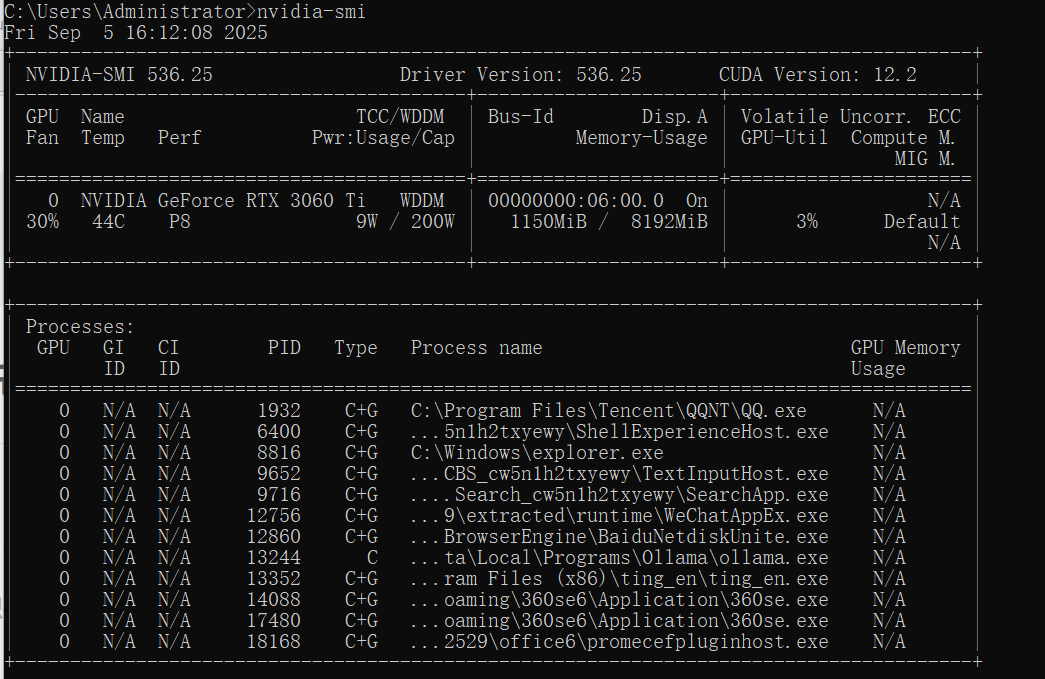
Task: Click the Volatile Uncorr. ECC header
Action: coord(850,117)
